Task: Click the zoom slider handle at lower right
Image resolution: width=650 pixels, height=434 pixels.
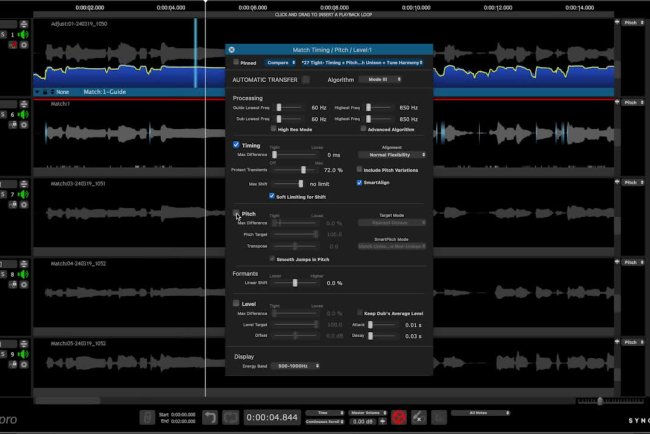Action: (x=600, y=401)
